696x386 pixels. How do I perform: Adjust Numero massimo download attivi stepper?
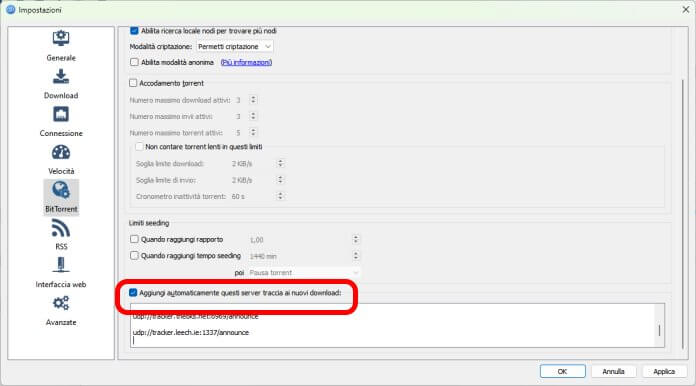tap(253, 100)
